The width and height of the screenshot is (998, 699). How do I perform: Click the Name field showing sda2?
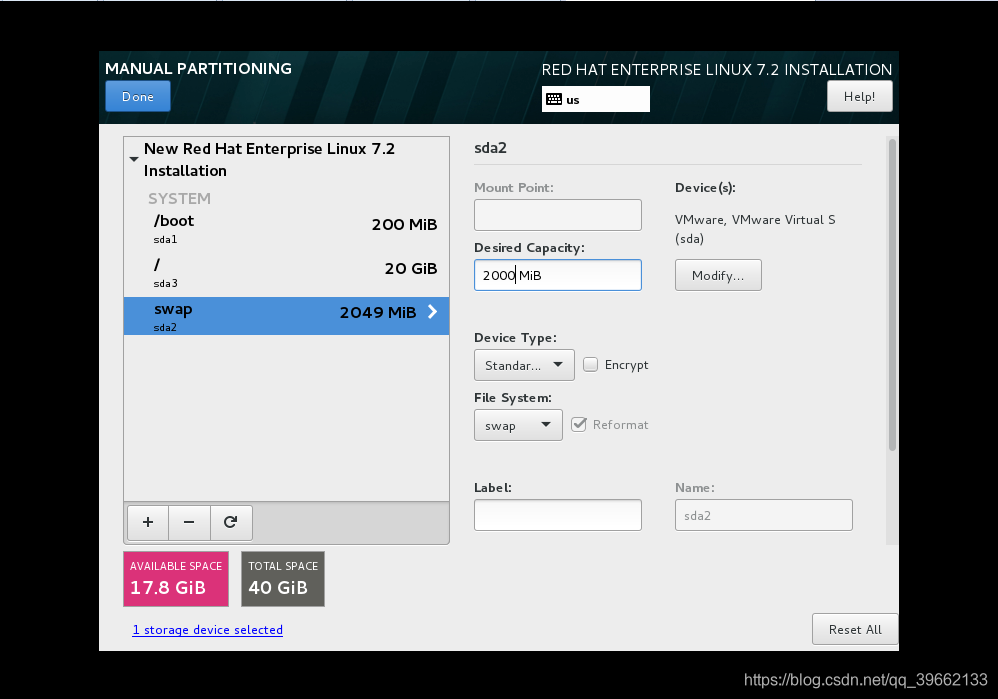[764, 515]
